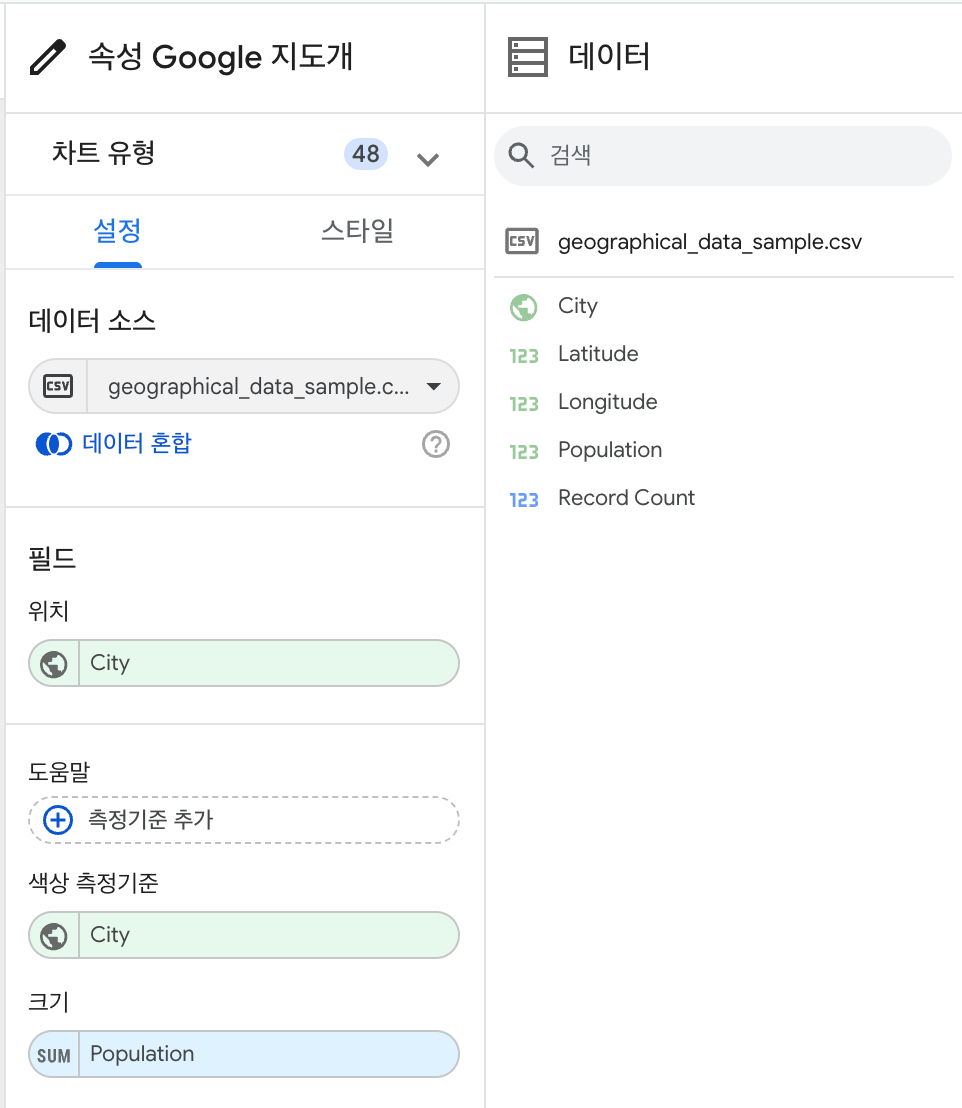The image size is (962, 1108).
Task: Click the CSV icon beside geographical_data_sample.csv
Action: click(522, 242)
